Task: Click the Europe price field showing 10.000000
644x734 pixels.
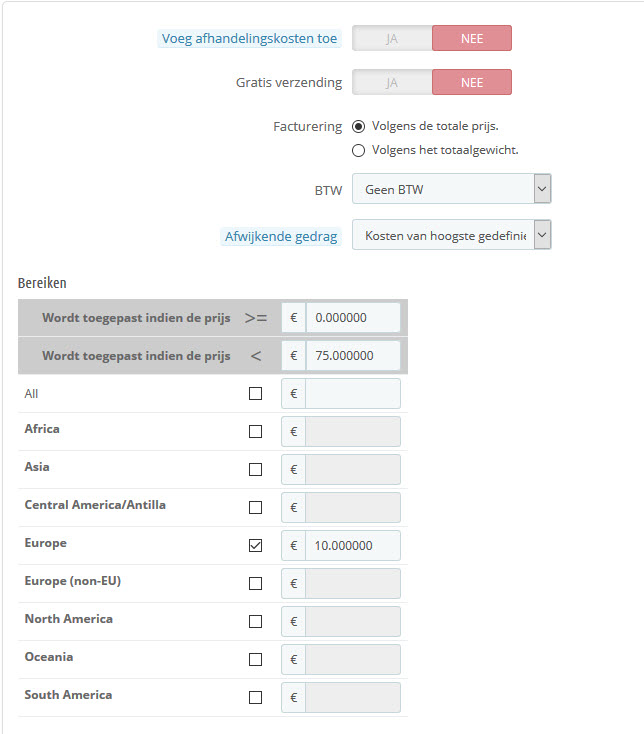Action: [352, 546]
